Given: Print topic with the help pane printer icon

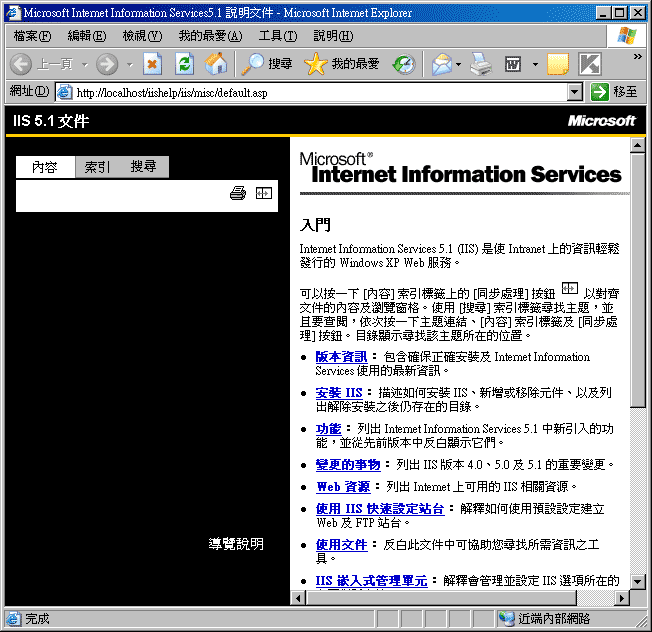Looking at the screenshot, I should click(x=238, y=193).
